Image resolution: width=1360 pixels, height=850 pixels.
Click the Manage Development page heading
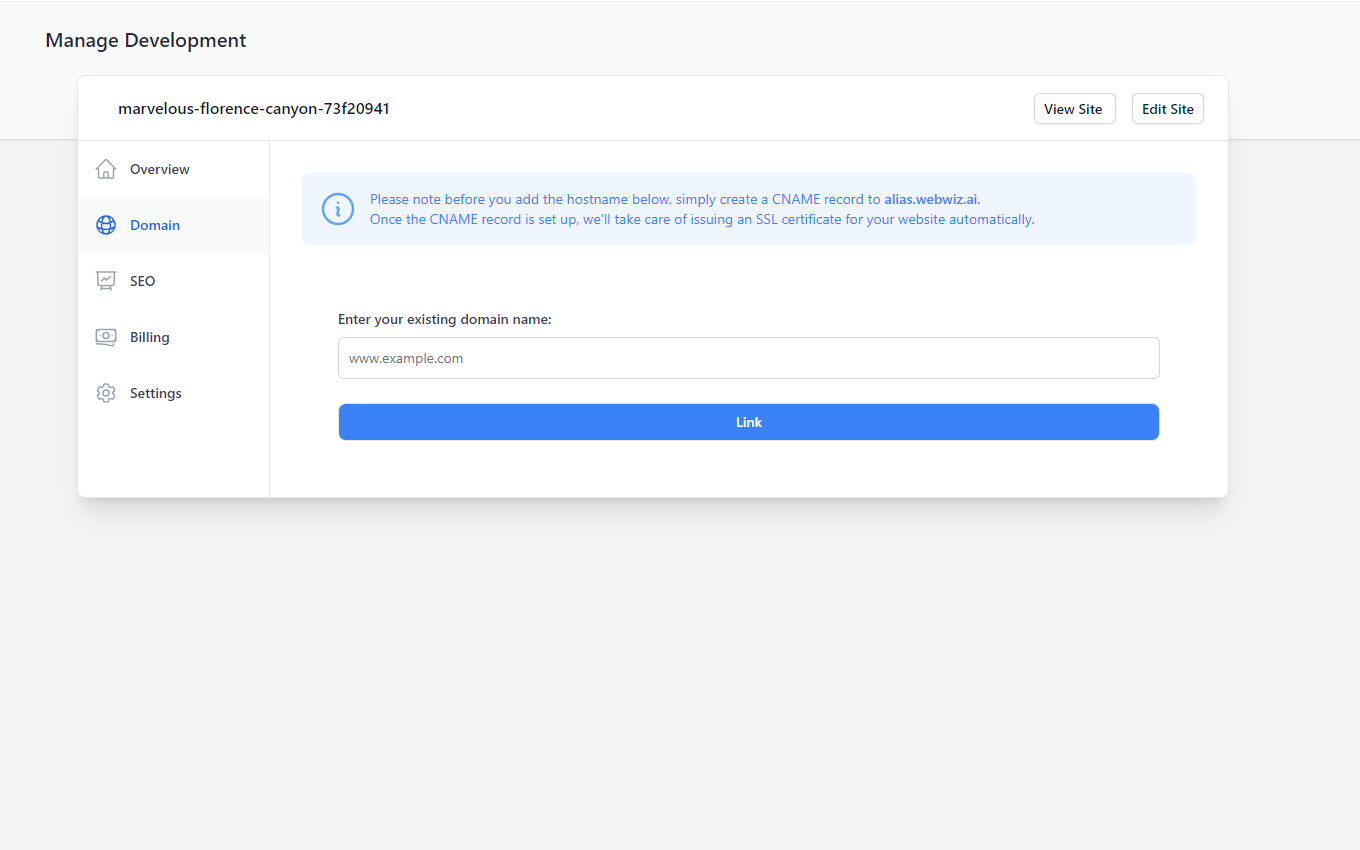[x=146, y=40]
